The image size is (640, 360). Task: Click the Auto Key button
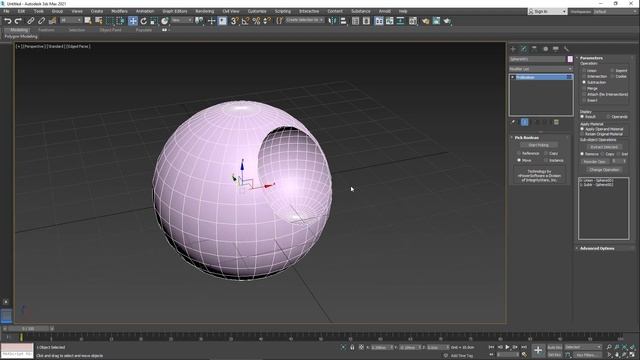tap(554, 347)
